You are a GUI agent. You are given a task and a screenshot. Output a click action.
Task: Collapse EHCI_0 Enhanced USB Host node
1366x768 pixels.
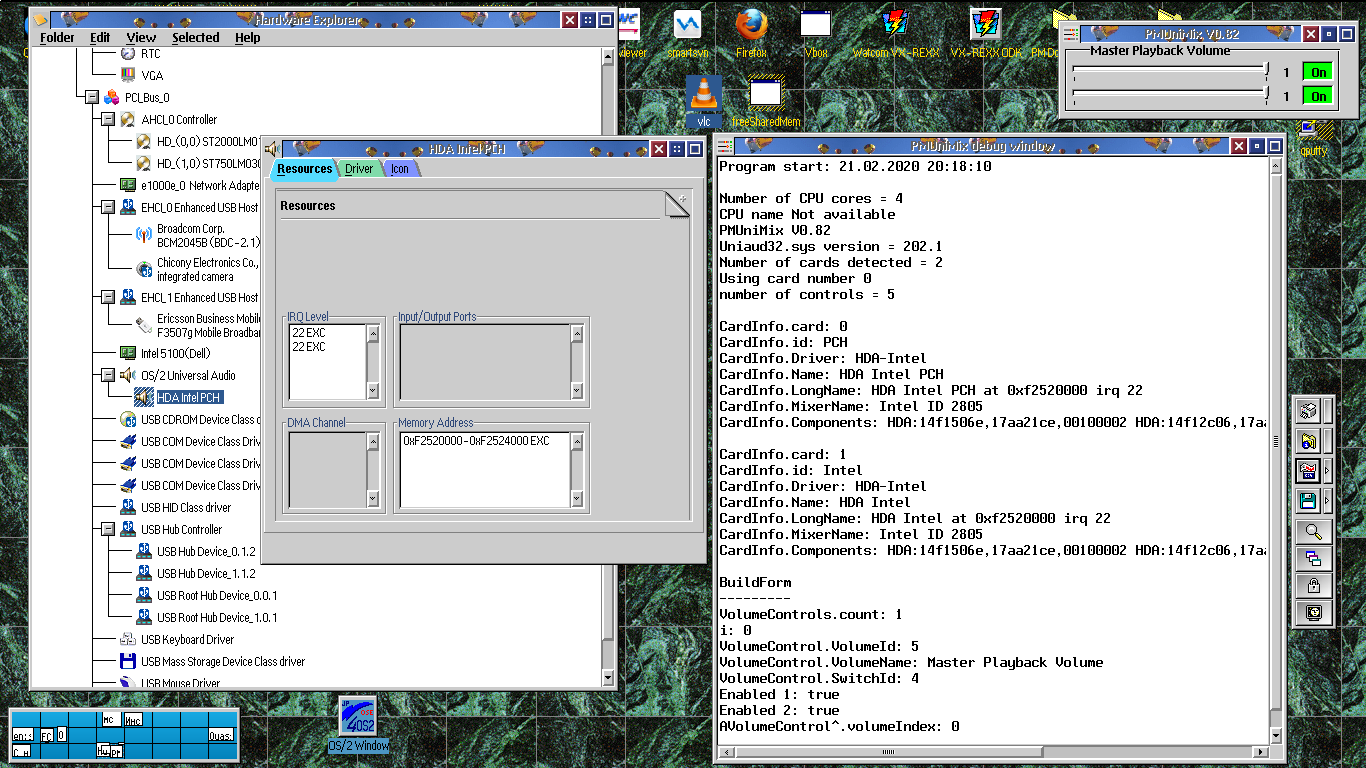108,207
